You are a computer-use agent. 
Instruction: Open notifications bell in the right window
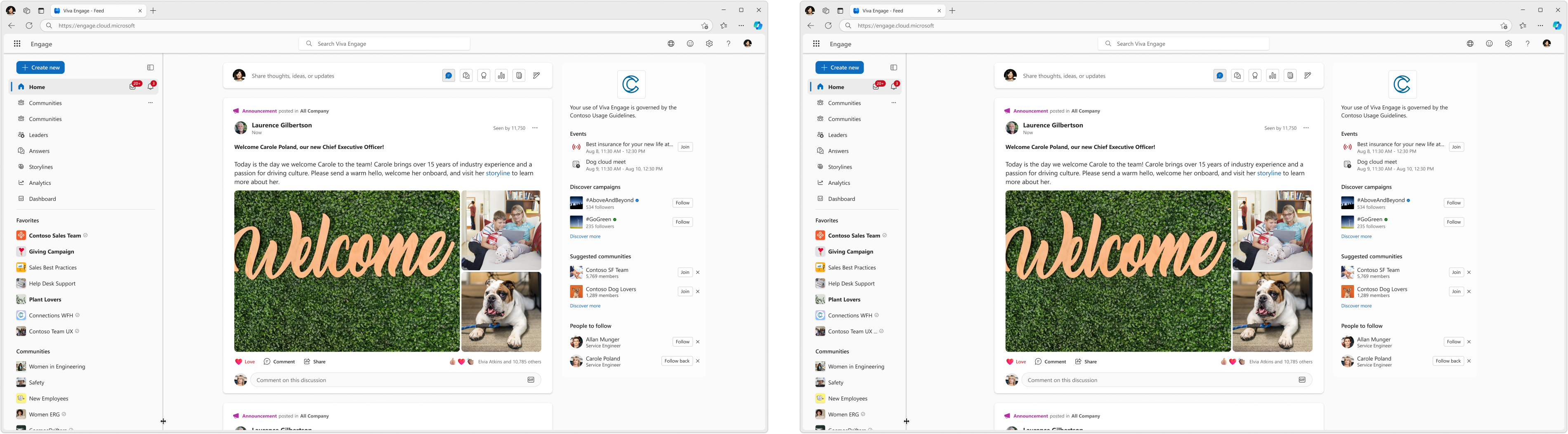click(x=894, y=87)
